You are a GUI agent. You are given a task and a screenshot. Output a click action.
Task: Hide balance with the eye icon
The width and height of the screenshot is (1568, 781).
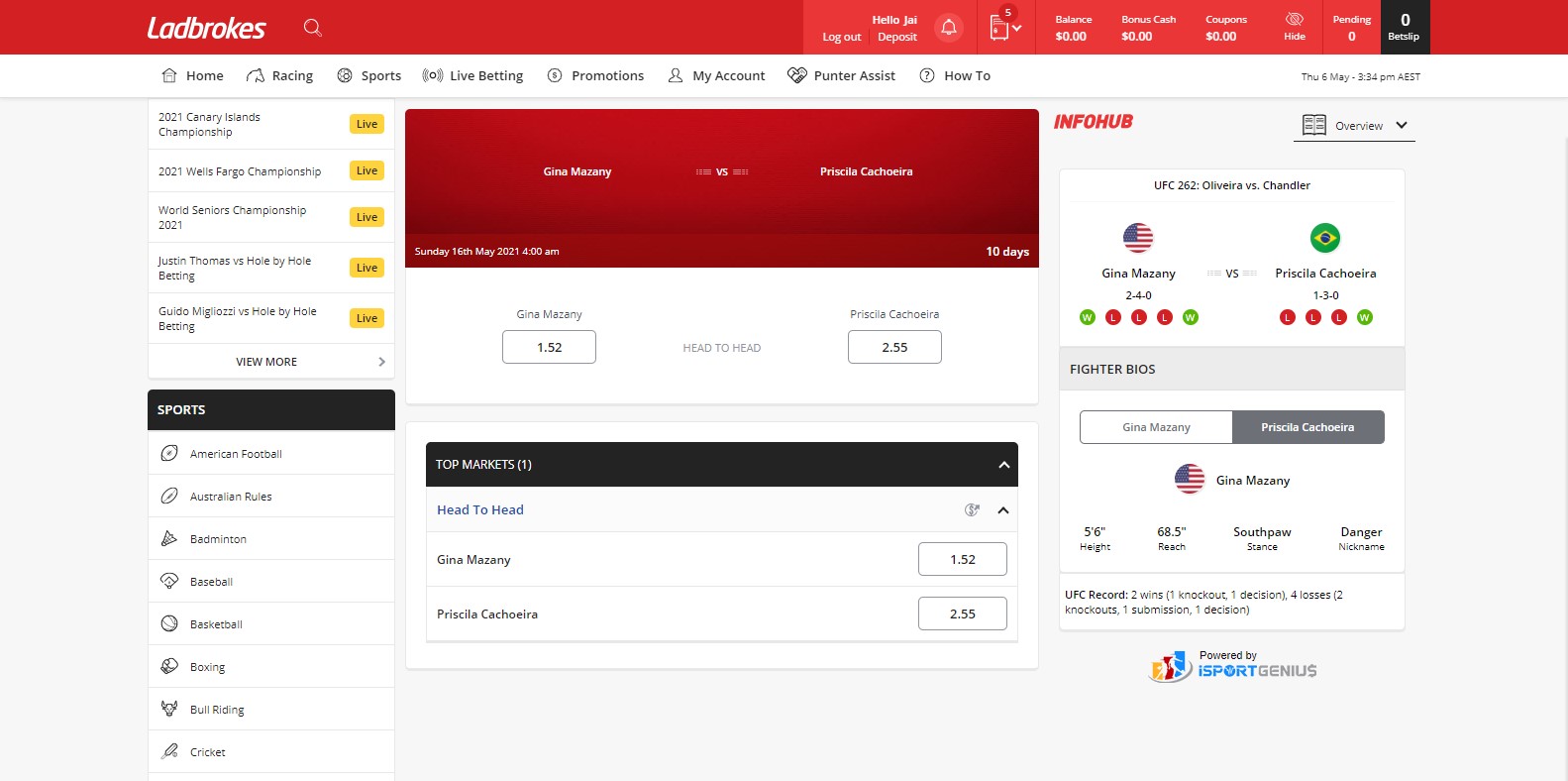(x=1295, y=27)
